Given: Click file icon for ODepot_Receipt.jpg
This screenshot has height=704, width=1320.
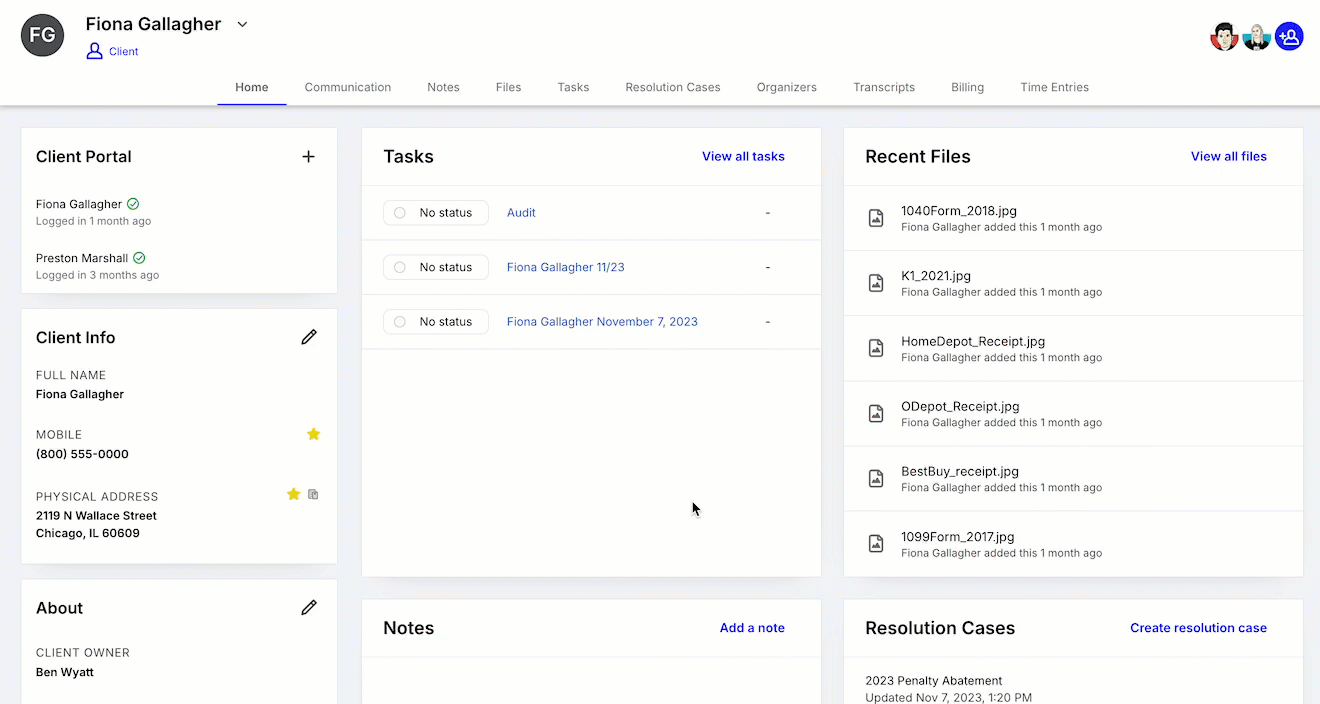Looking at the screenshot, I should tap(876, 413).
